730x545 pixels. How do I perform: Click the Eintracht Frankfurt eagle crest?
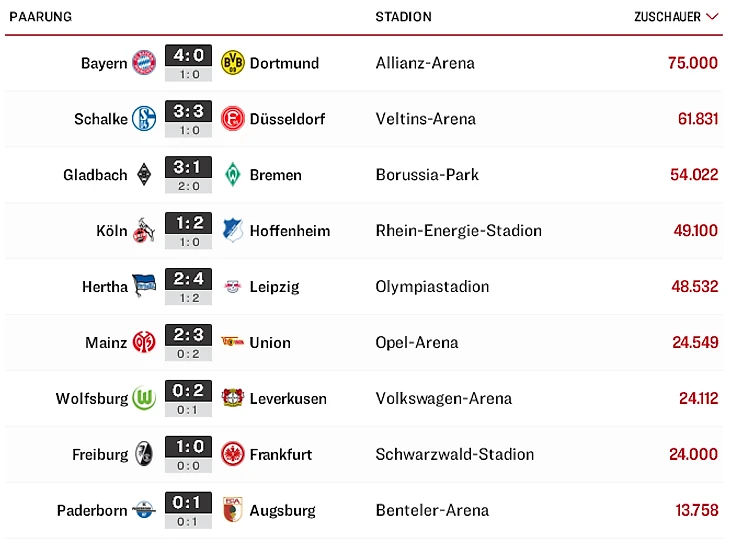click(x=232, y=454)
